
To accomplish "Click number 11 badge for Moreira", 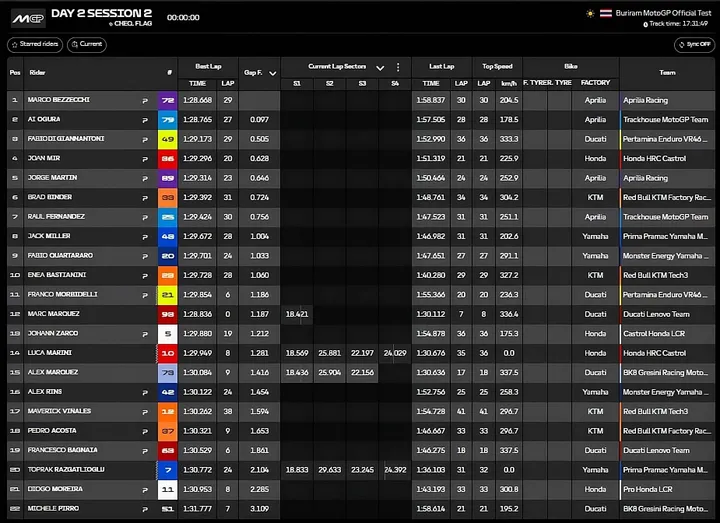I will coord(168,489).
